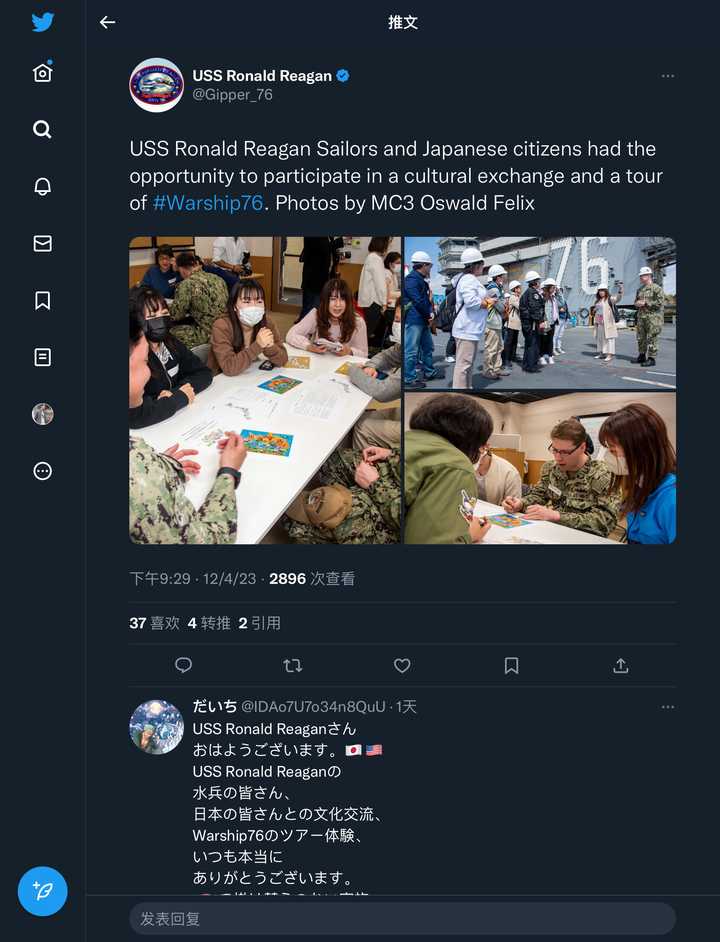Open the Messages envelope icon
The width and height of the screenshot is (720, 942).
point(42,243)
